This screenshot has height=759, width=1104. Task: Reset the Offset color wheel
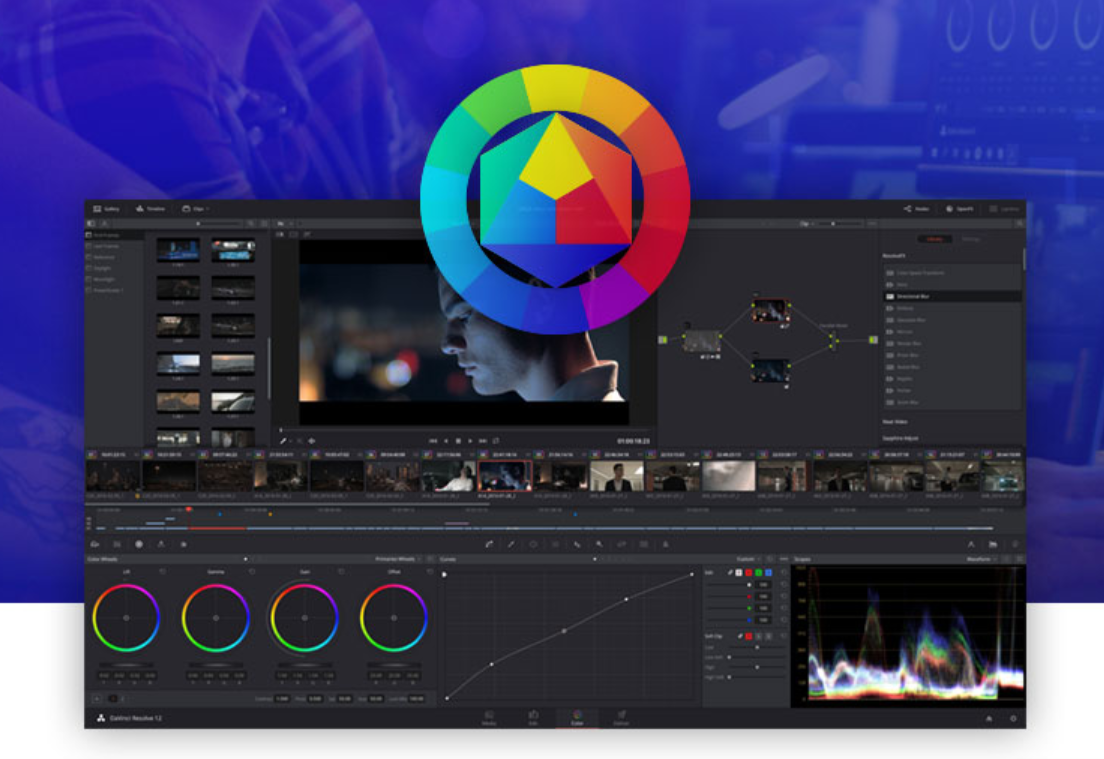(430, 572)
